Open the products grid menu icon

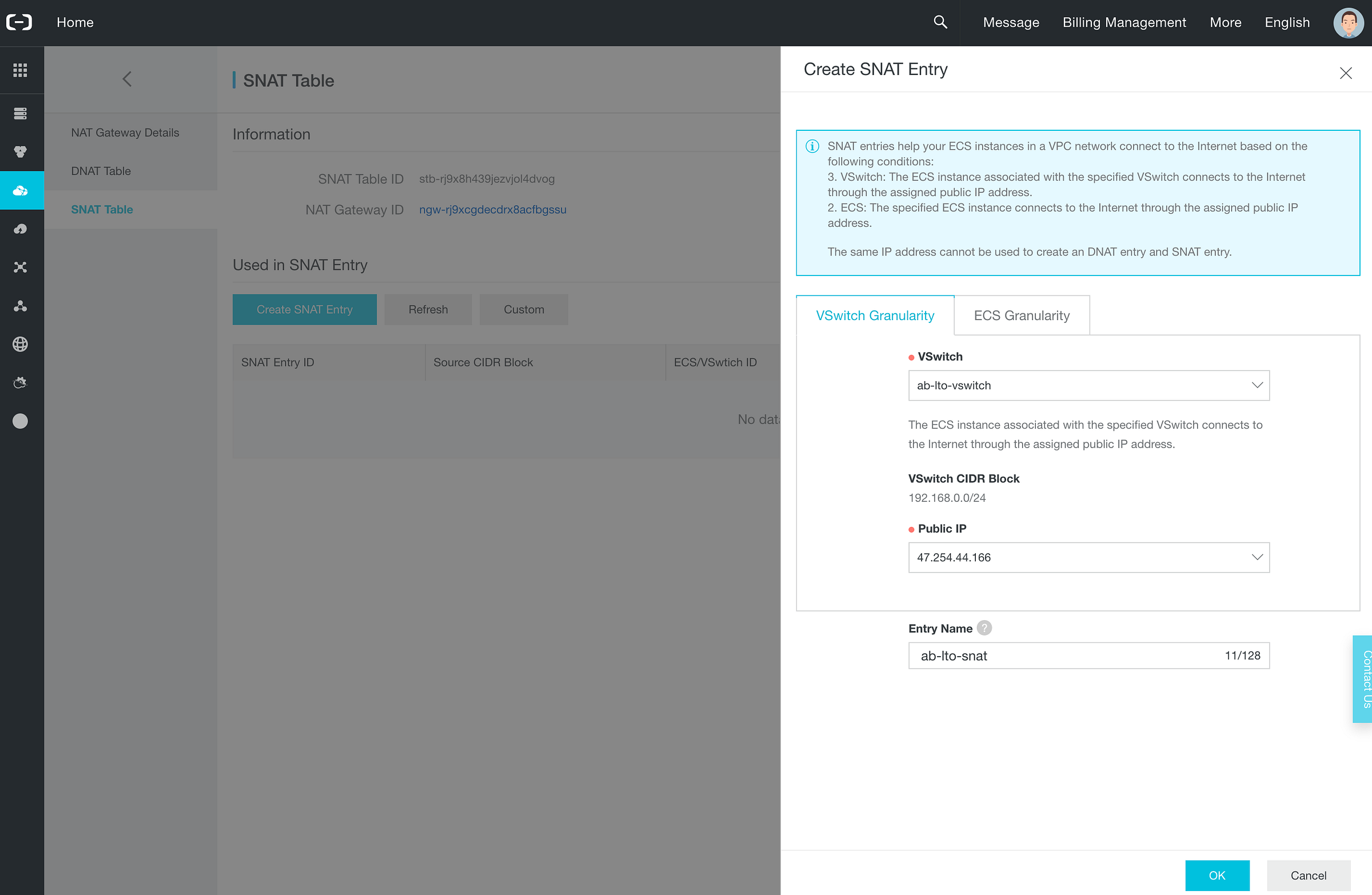coord(20,70)
